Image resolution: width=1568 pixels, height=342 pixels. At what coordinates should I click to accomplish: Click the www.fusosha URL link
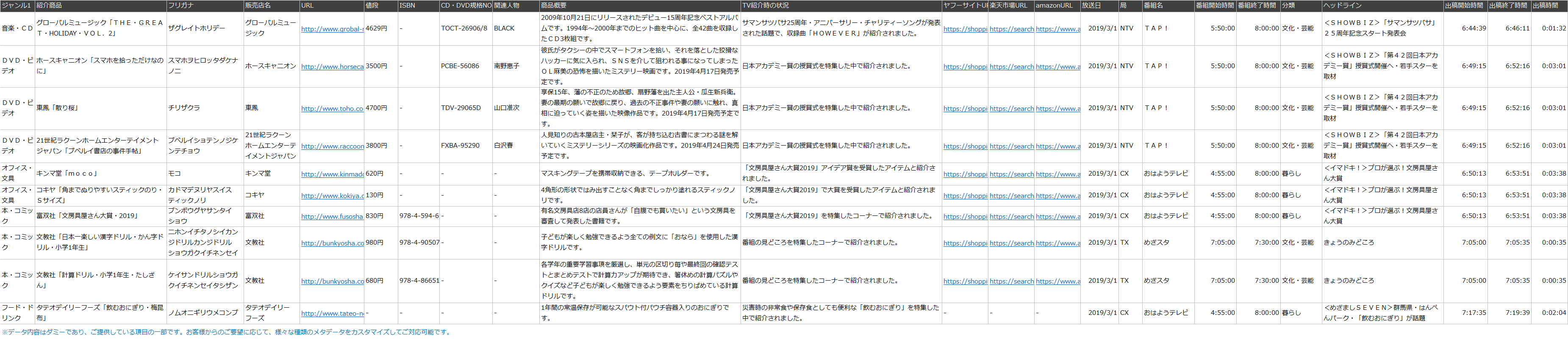pyautogui.click(x=332, y=217)
